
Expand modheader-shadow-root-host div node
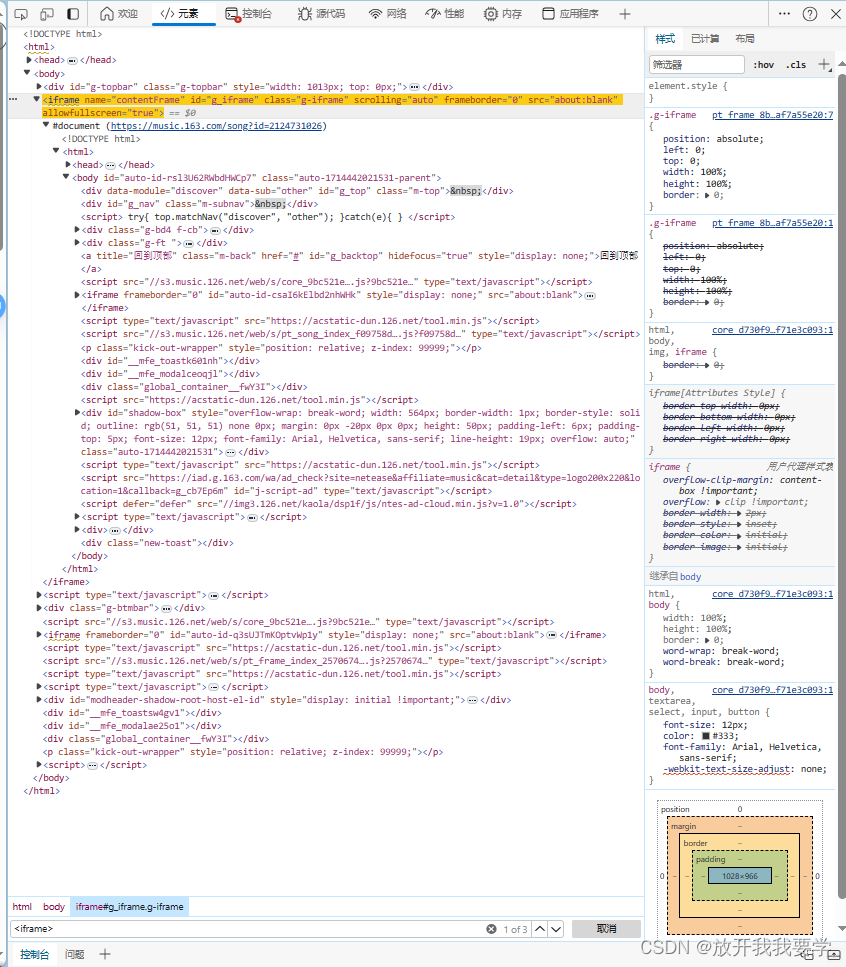point(39,700)
